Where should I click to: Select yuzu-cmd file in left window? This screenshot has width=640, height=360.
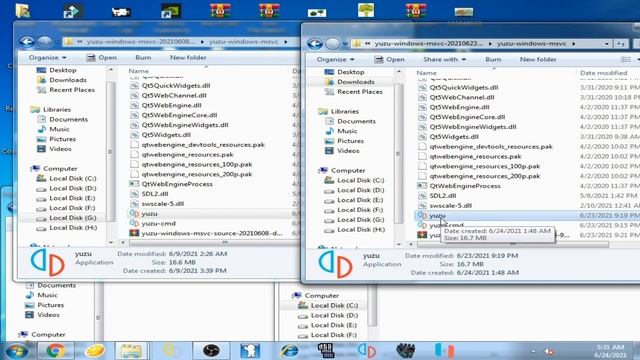coord(158,223)
